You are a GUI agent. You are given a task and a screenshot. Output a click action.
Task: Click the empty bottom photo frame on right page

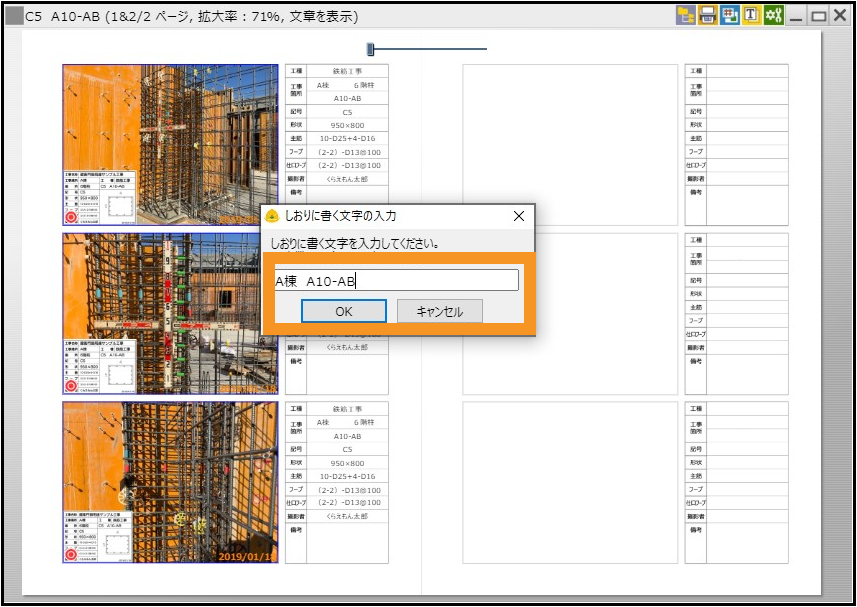pyautogui.click(x=570, y=482)
